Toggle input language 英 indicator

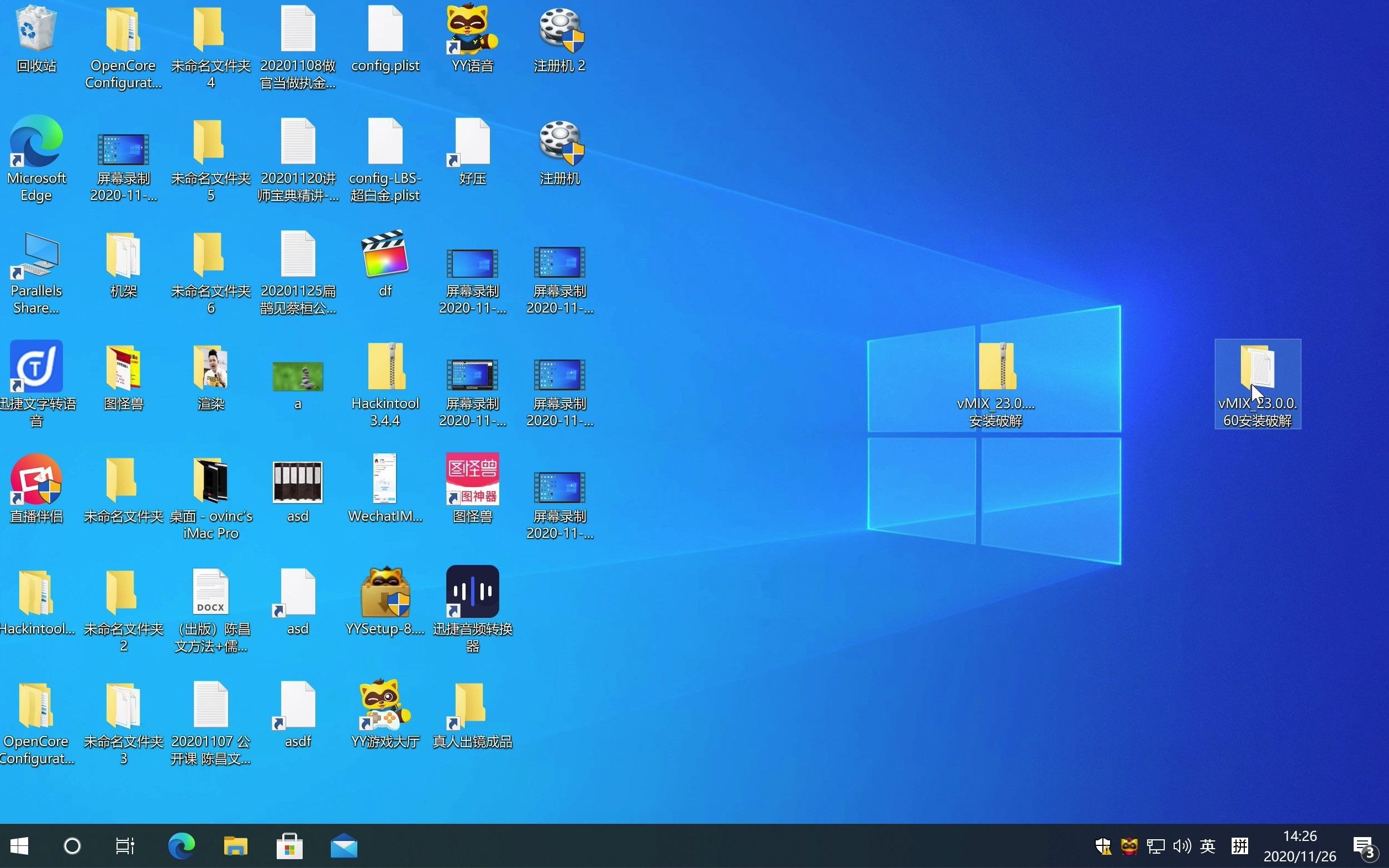pos(1207,845)
